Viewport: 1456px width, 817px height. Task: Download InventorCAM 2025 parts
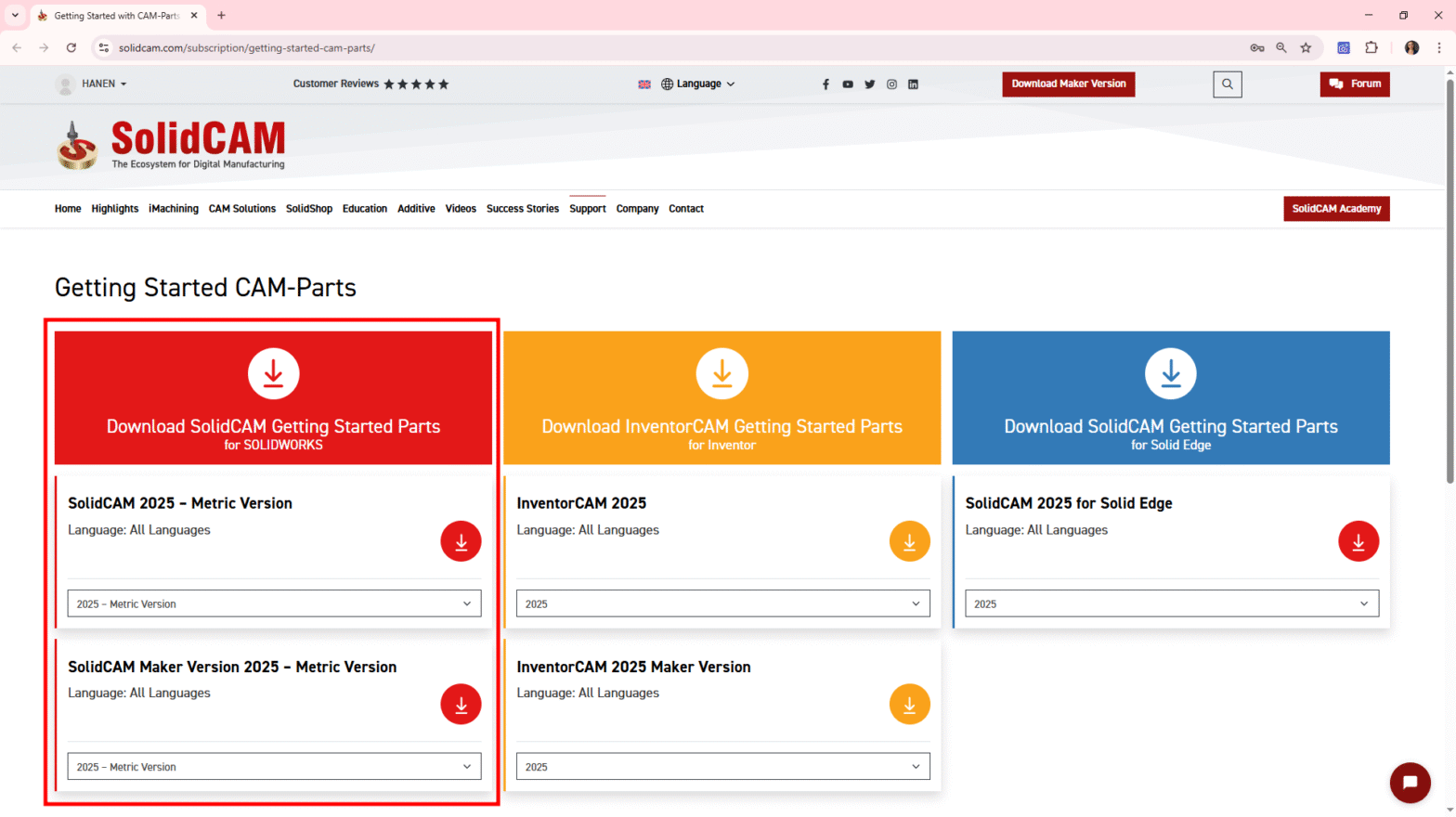point(910,541)
